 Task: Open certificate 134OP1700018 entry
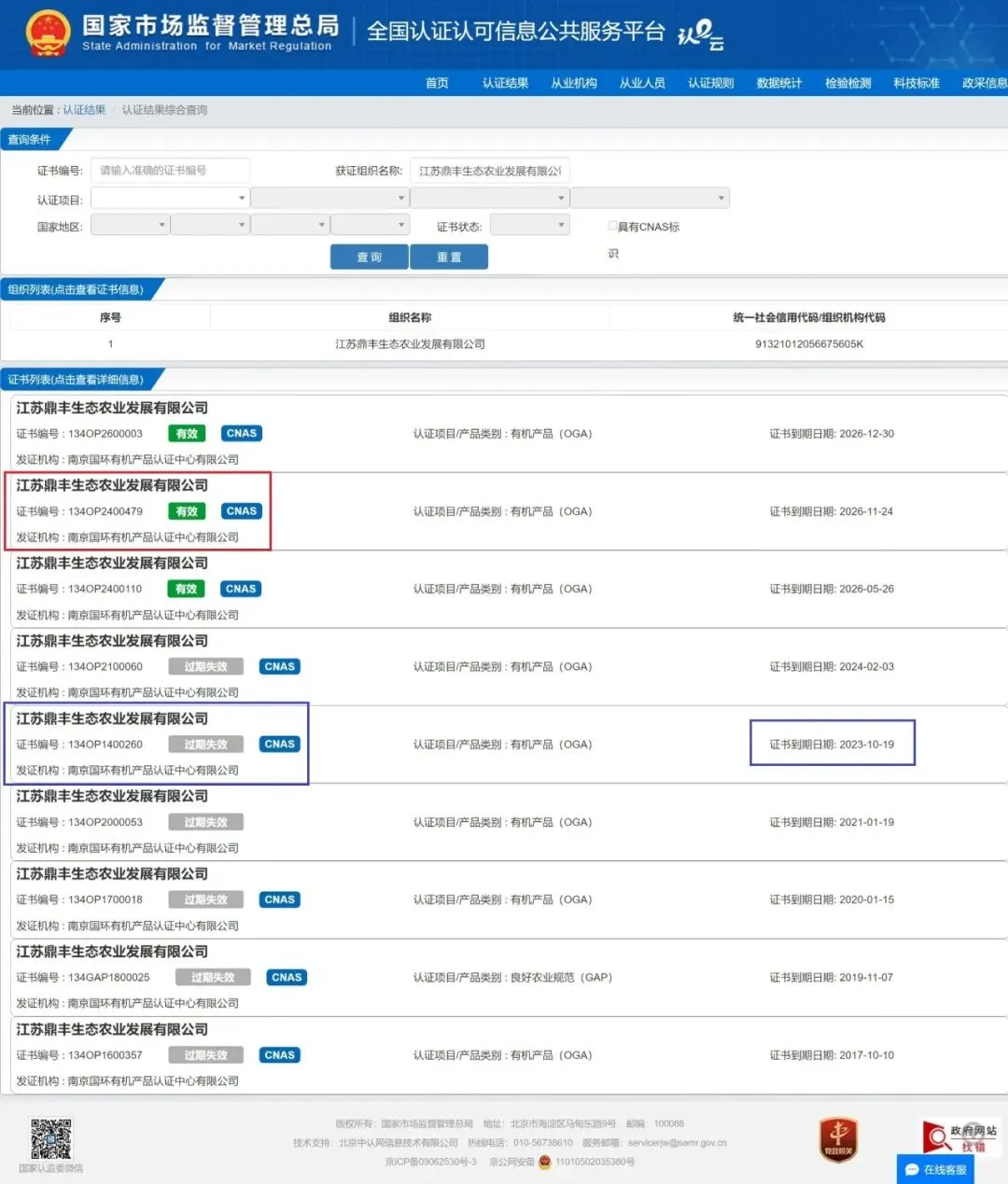(x=509, y=899)
